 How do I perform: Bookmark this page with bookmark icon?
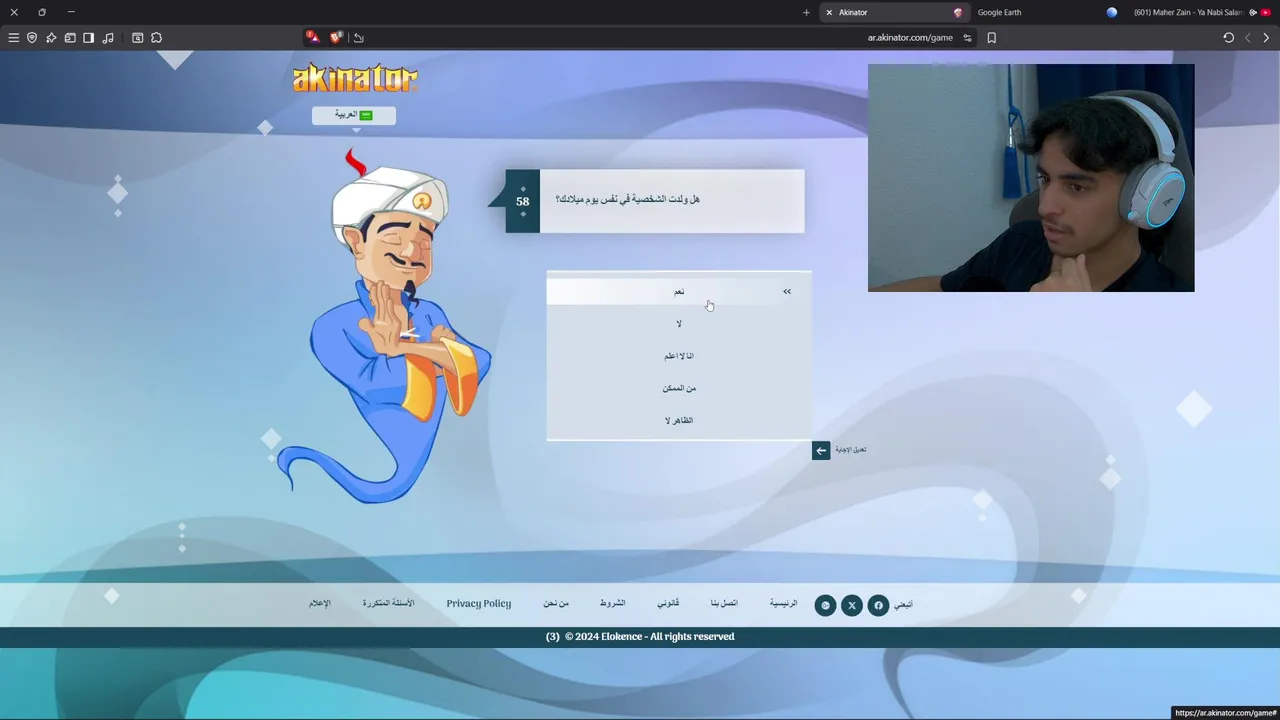click(x=992, y=38)
